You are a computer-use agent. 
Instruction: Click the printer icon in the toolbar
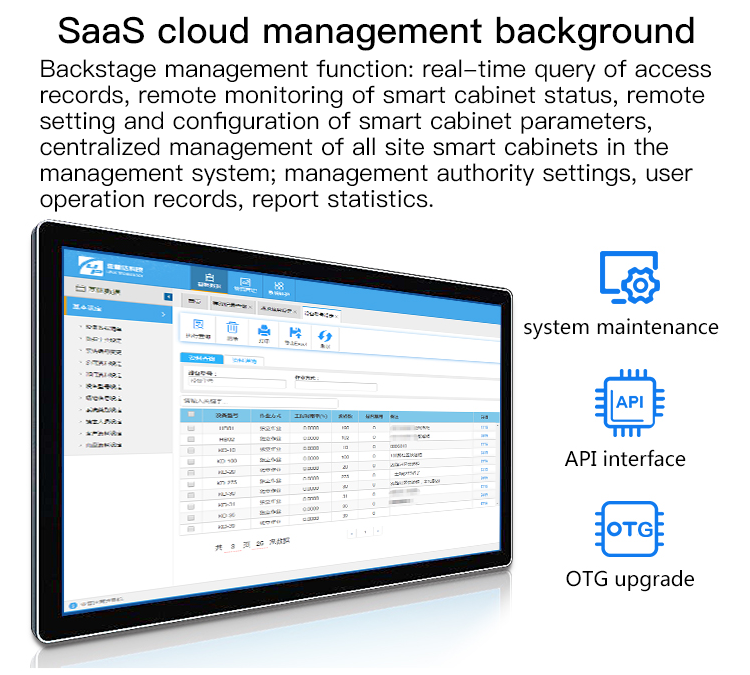point(264,330)
